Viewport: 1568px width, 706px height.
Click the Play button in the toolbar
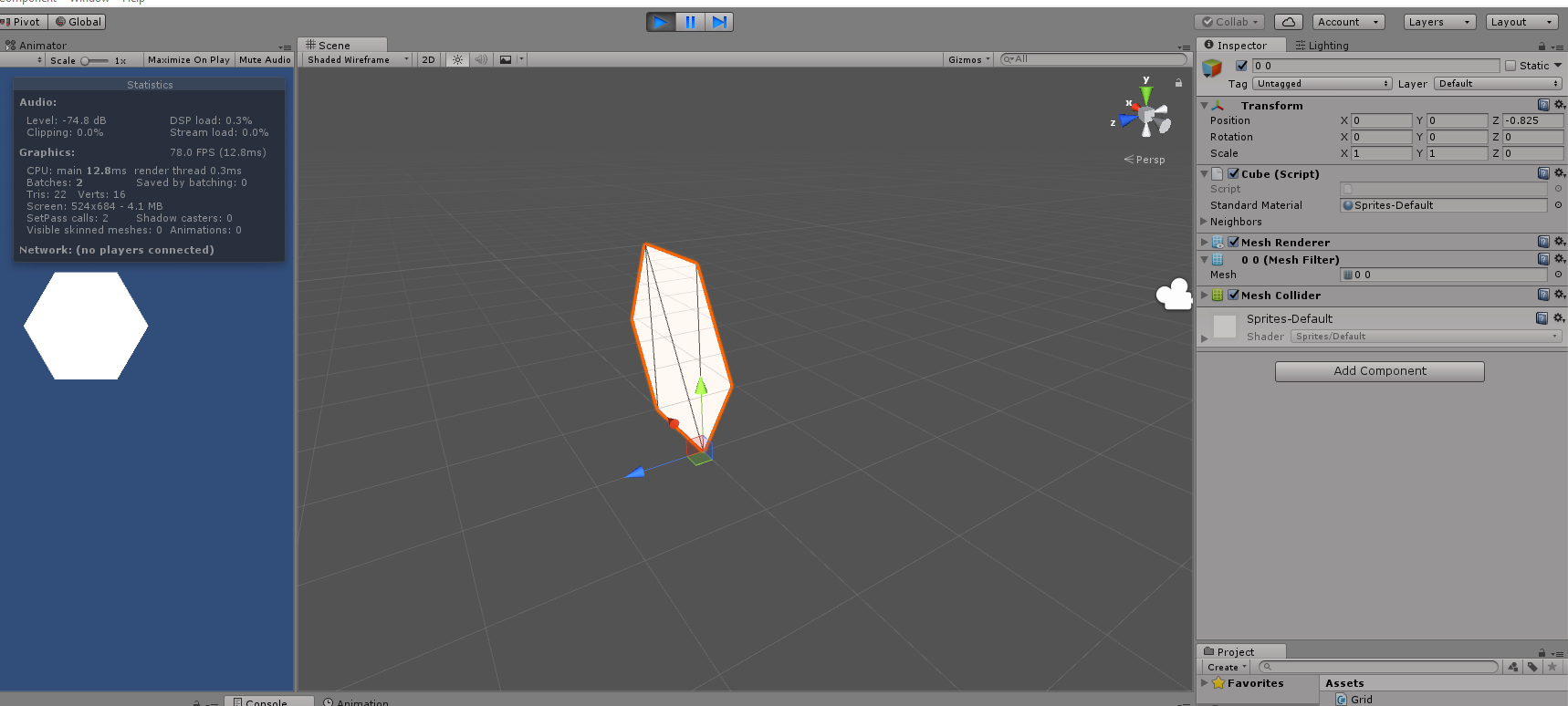(661, 22)
